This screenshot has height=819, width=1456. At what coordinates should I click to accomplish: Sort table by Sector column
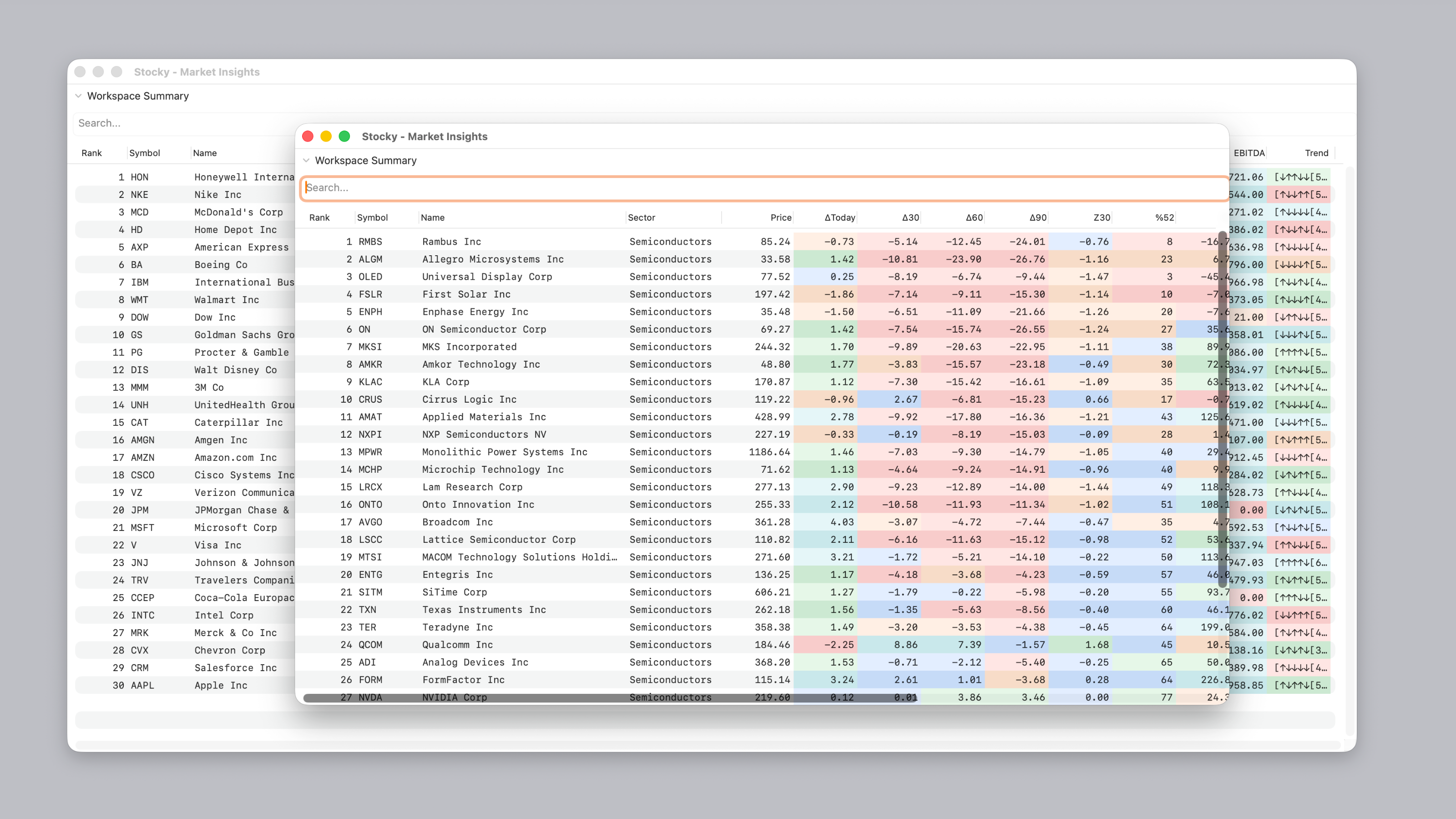642,217
